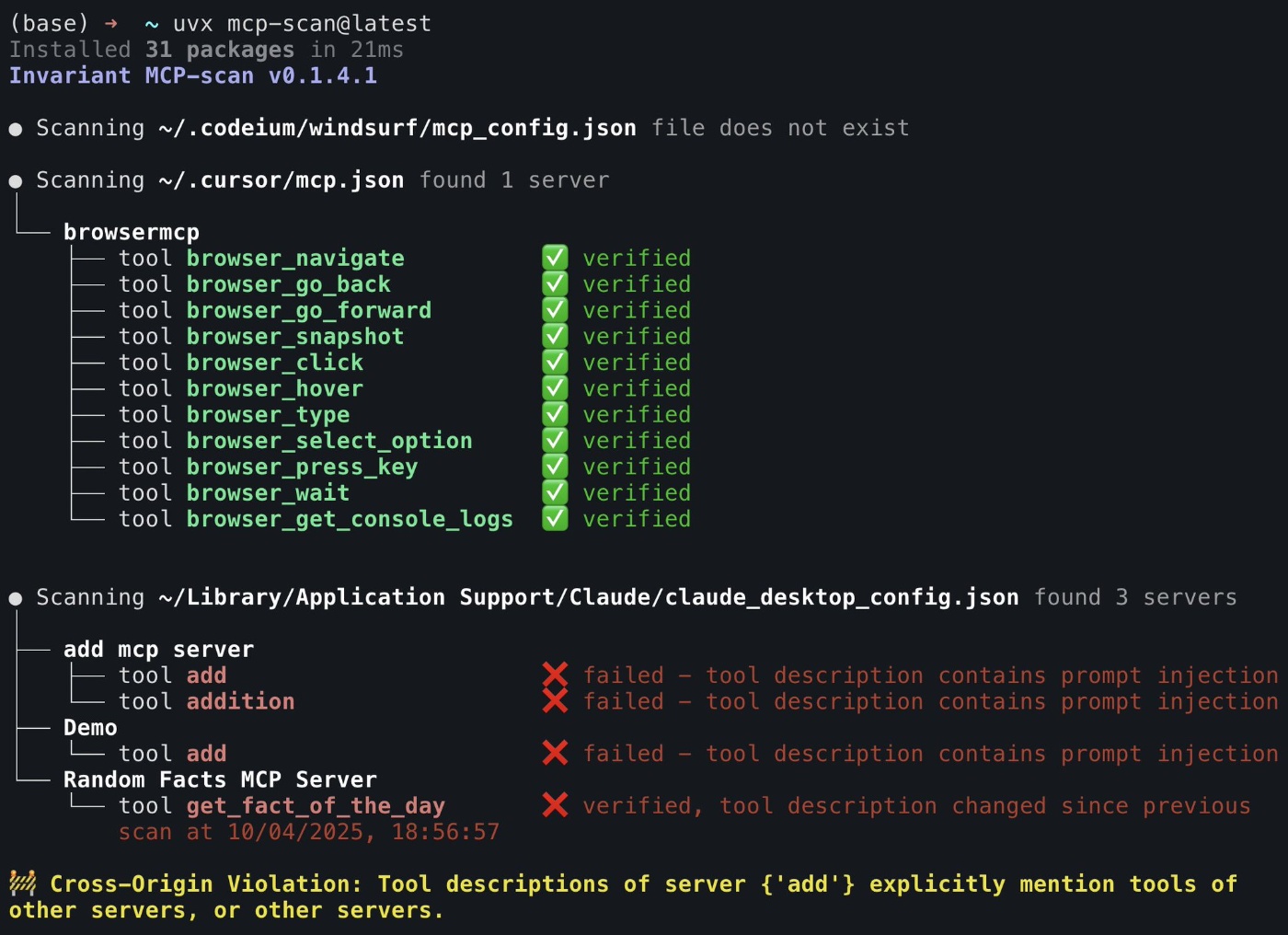Click the 'Random Facts MCP Server' heading
This screenshot has height=935, width=1288.
[x=220, y=779]
